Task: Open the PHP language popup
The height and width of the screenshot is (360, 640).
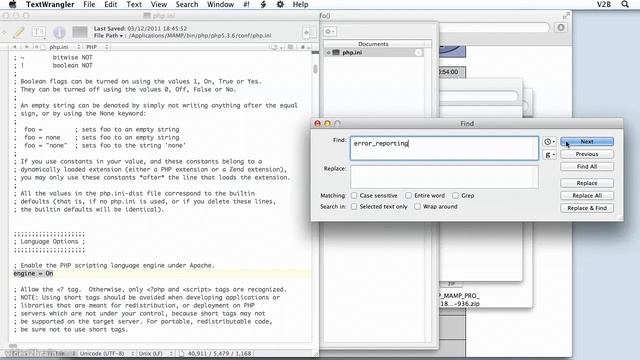Action: pos(97,47)
